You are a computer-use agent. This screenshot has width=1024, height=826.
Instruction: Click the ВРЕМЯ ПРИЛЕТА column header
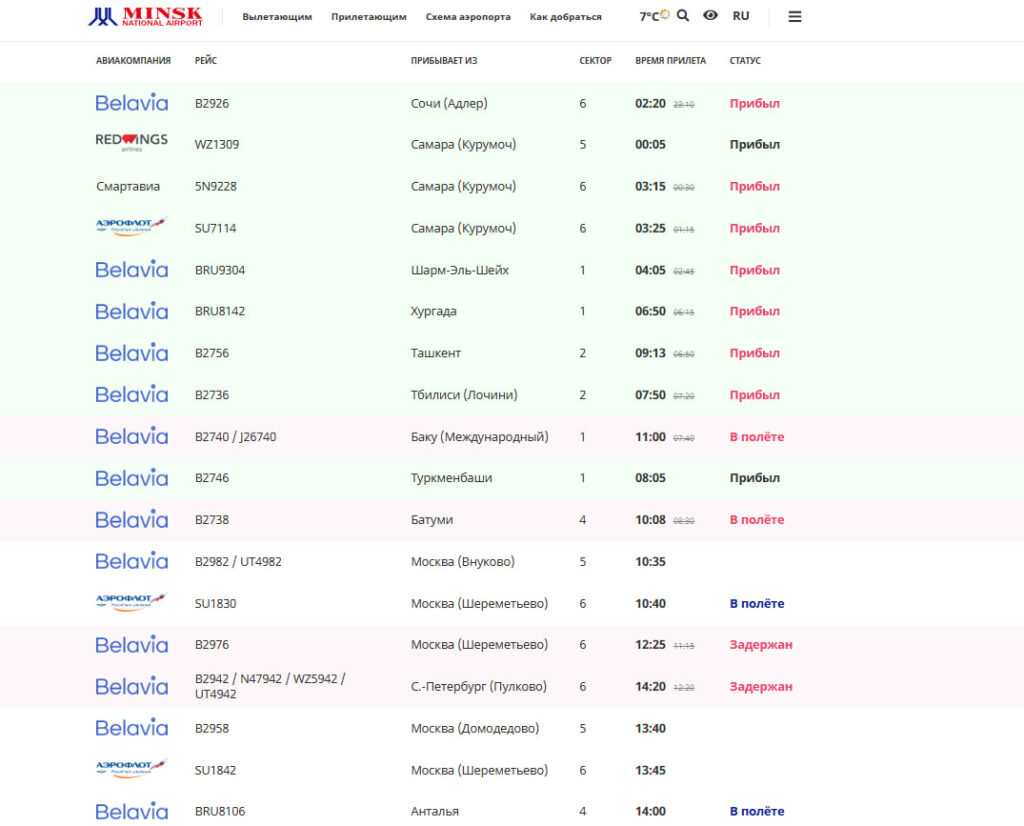click(x=671, y=61)
